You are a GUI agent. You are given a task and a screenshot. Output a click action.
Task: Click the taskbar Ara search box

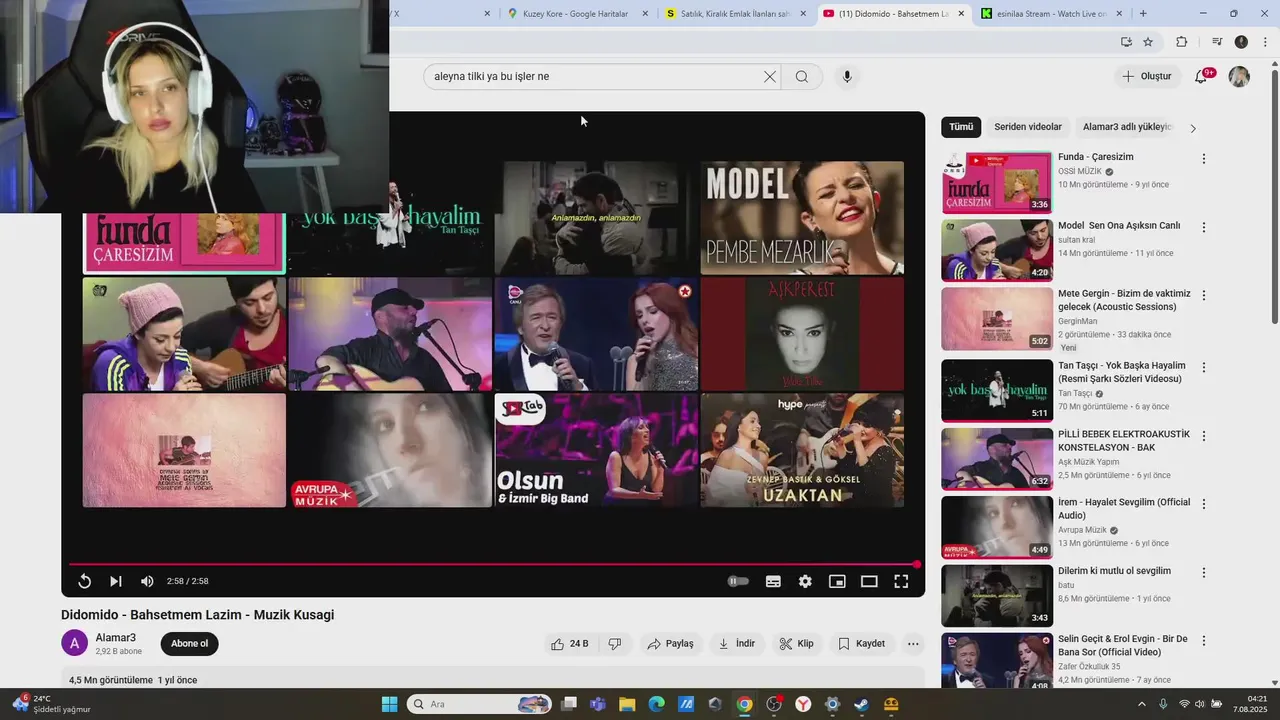(478, 704)
